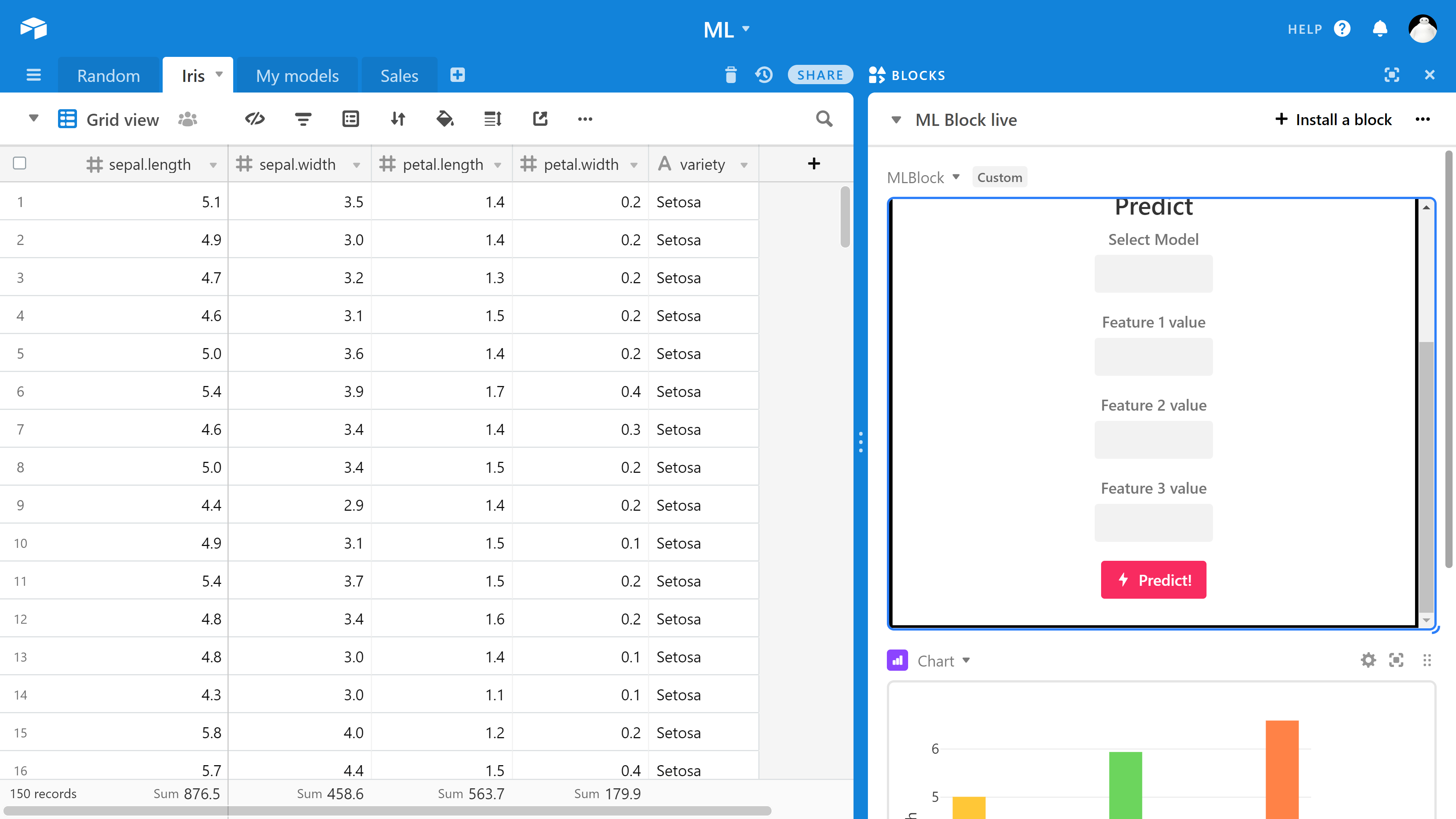Viewport: 1456px width, 819px height.
Task: Open the row height icon
Action: coord(492,119)
